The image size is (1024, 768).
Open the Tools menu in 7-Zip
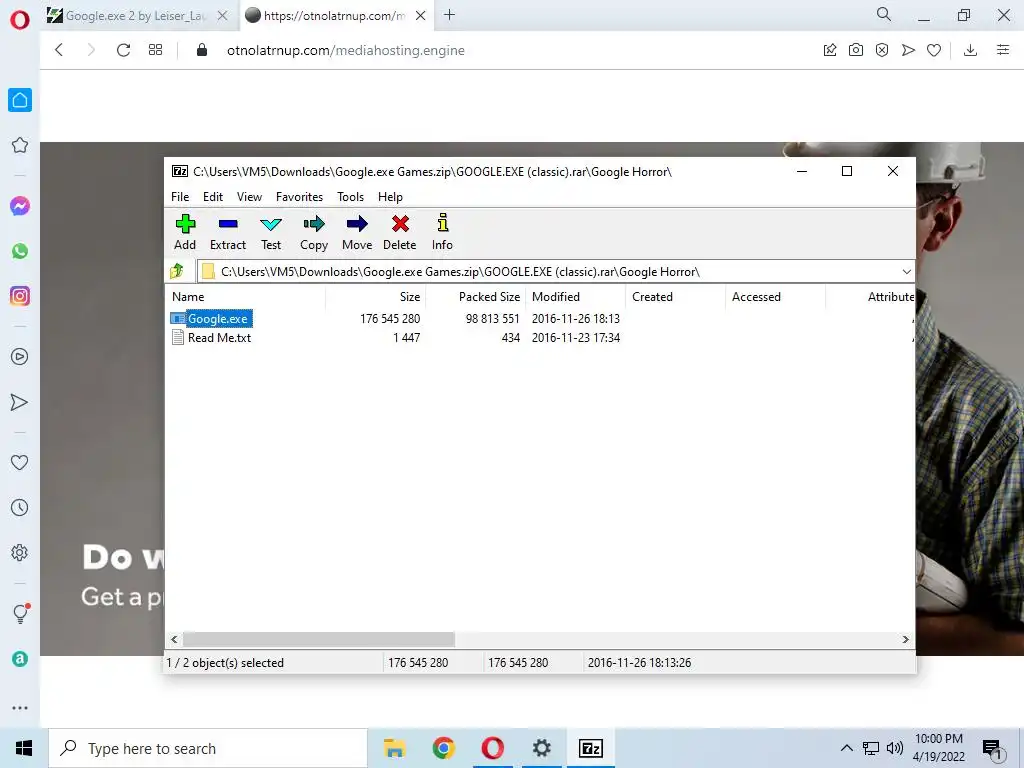pos(350,197)
